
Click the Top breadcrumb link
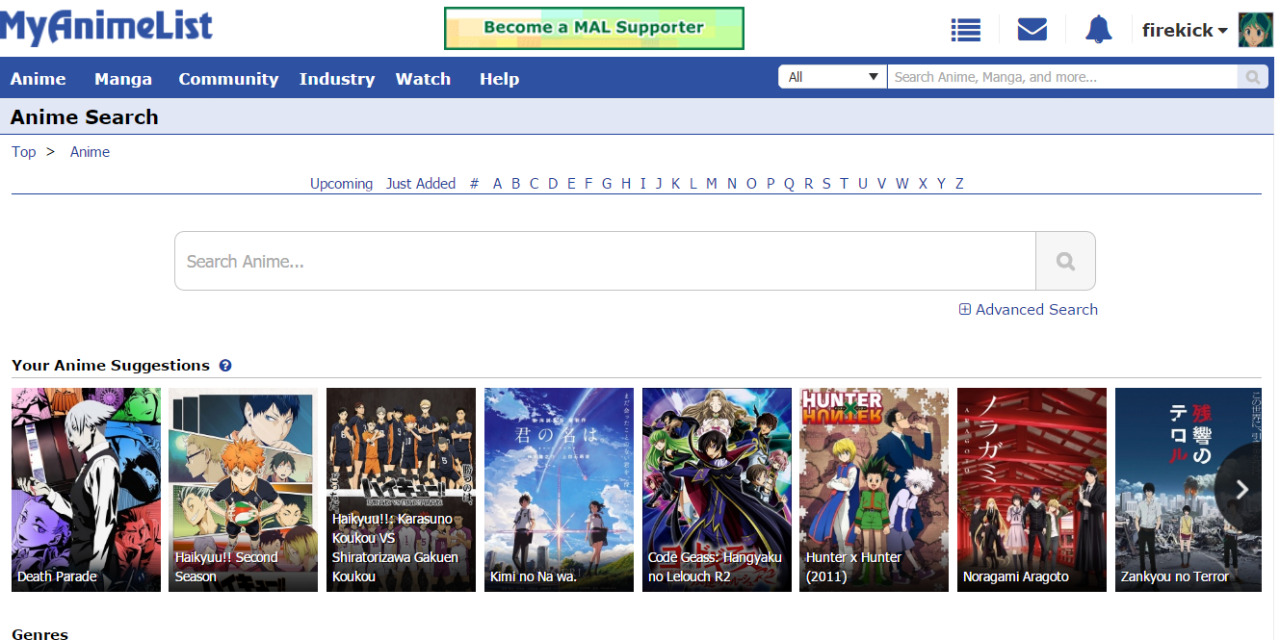[x=24, y=152]
